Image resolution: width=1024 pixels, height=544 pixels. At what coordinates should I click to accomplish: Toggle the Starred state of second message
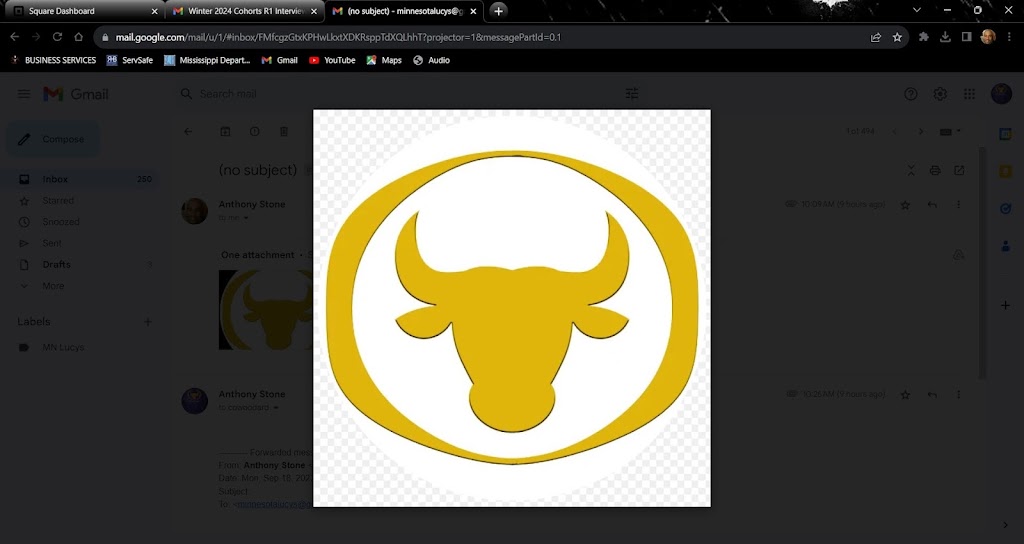point(905,395)
